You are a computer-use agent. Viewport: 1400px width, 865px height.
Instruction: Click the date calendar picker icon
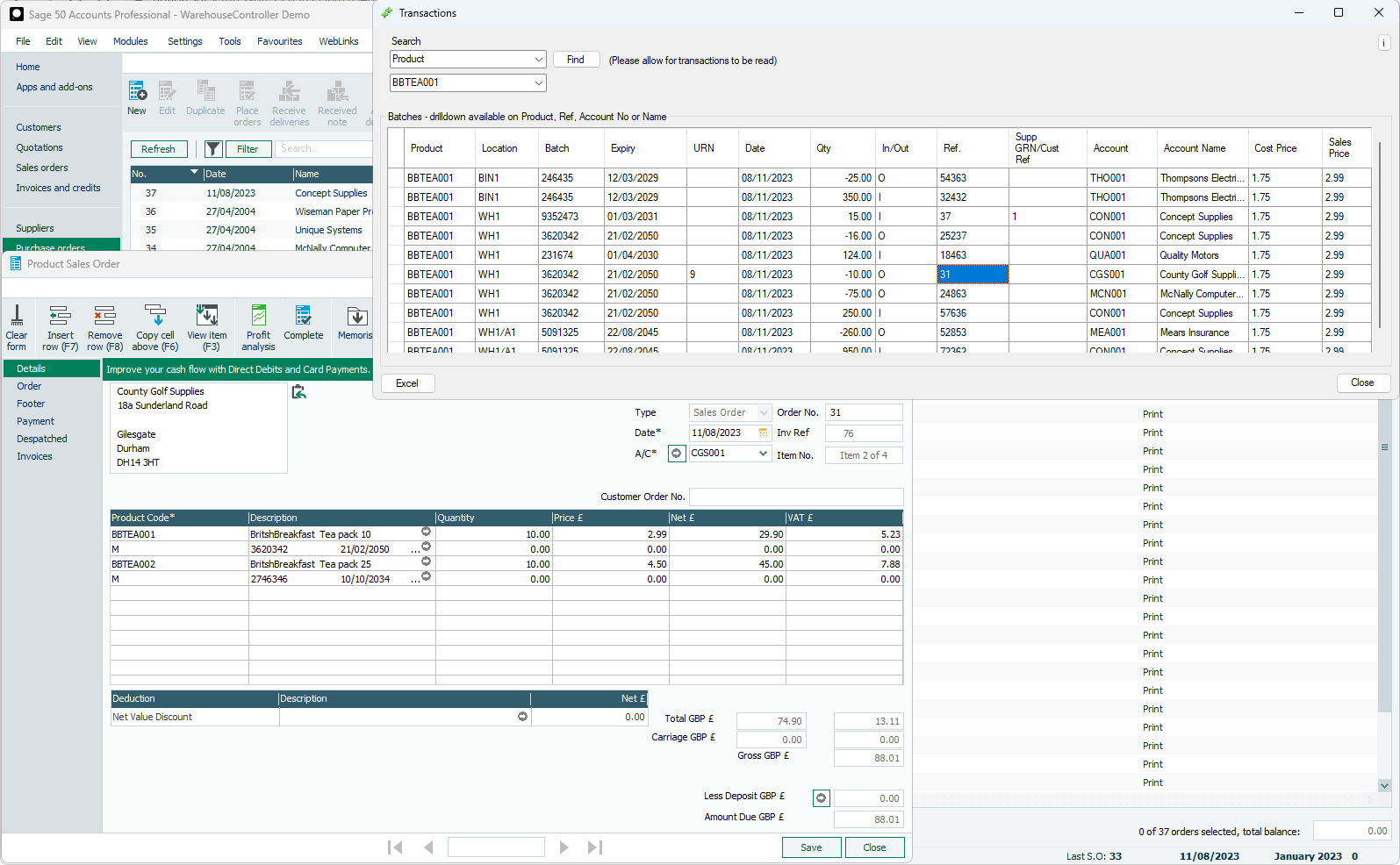pos(763,433)
